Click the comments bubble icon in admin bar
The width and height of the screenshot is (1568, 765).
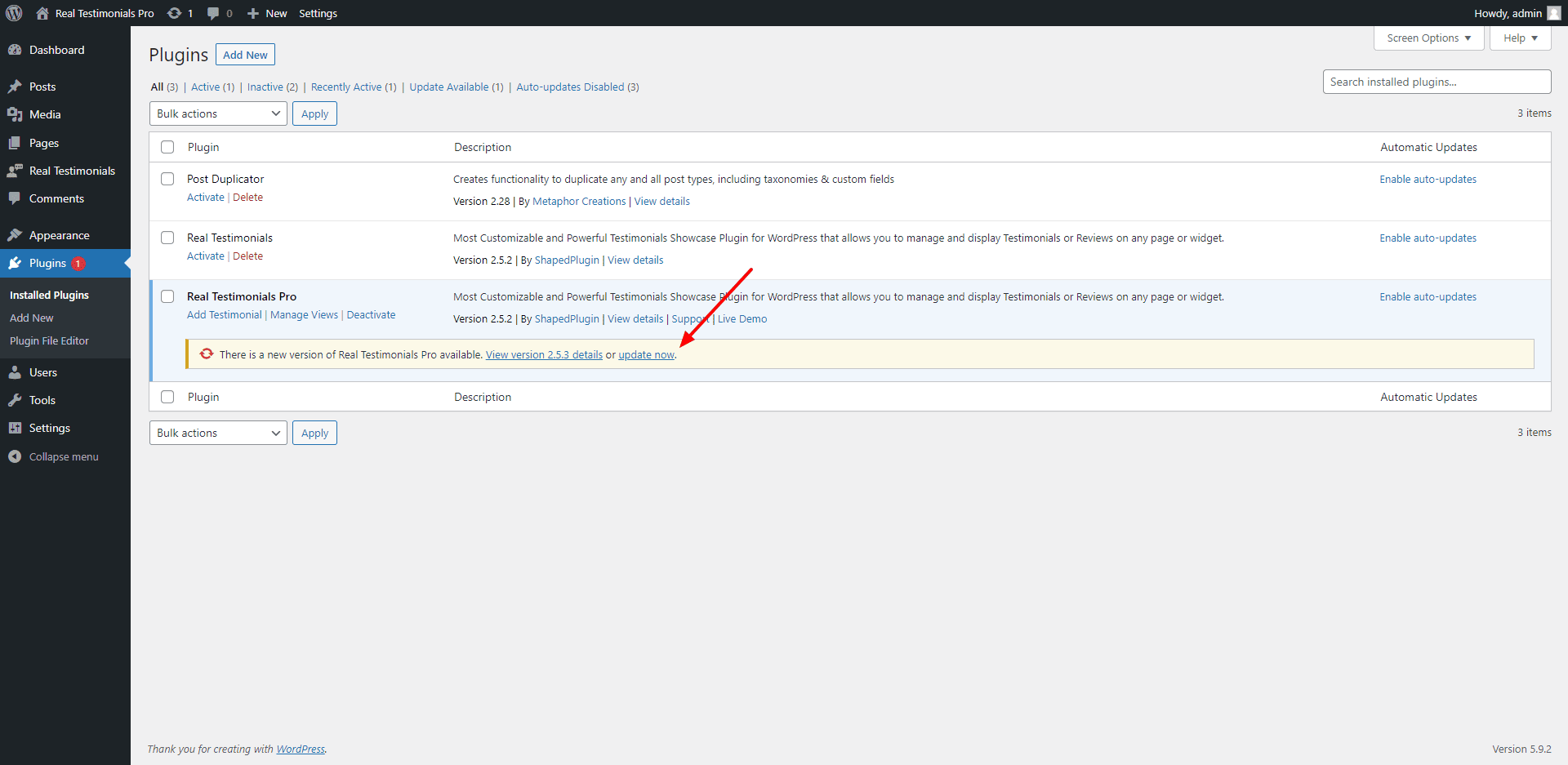coord(214,13)
